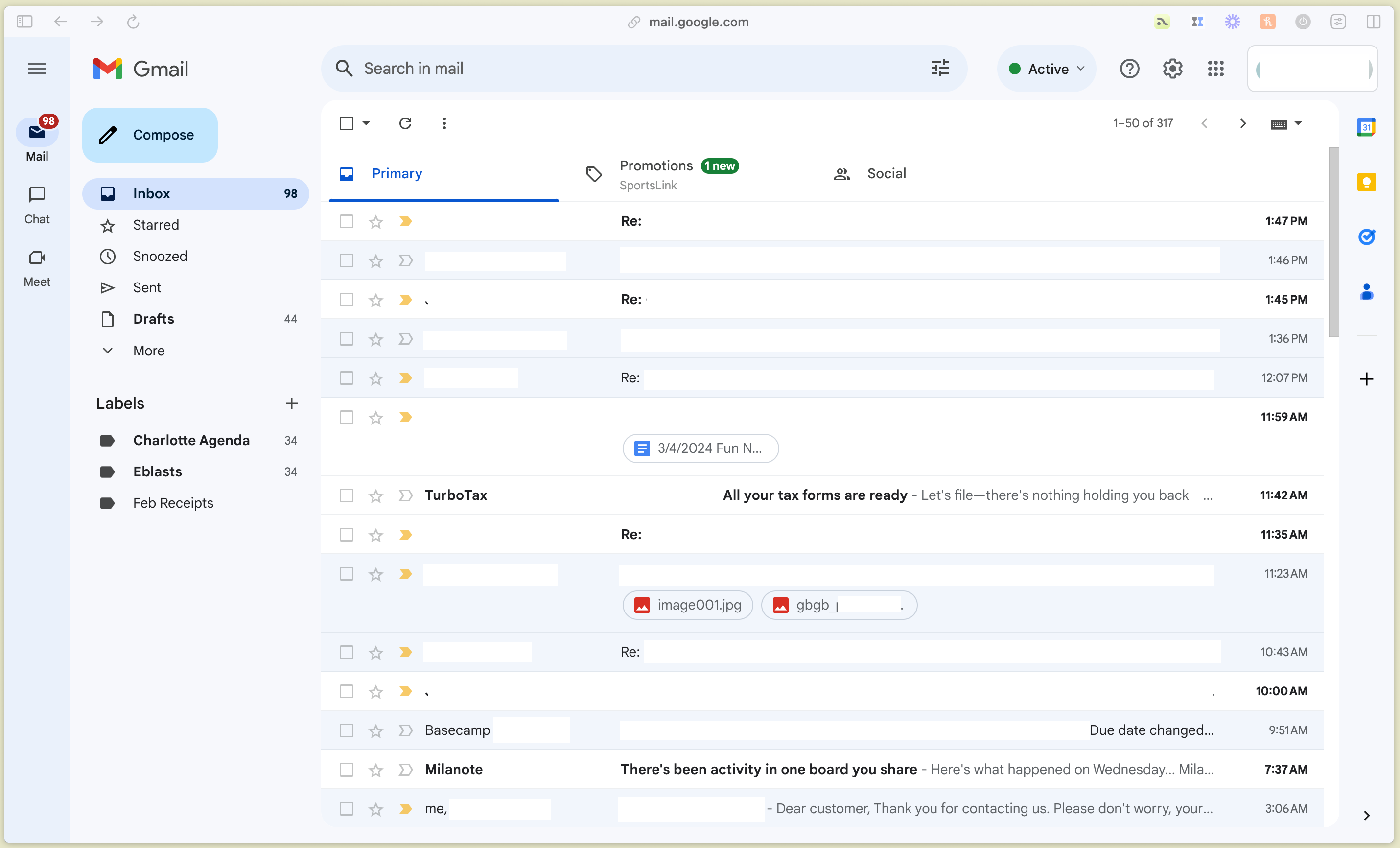
Task: Open the 3/4/2024 Fun N... attachment chip
Action: [x=700, y=448]
